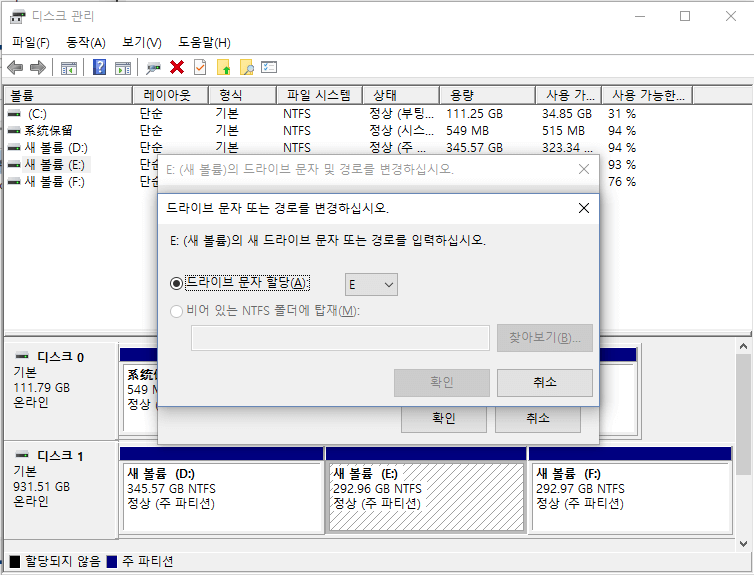Click the 디스크 1 disk icon

coord(22,455)
